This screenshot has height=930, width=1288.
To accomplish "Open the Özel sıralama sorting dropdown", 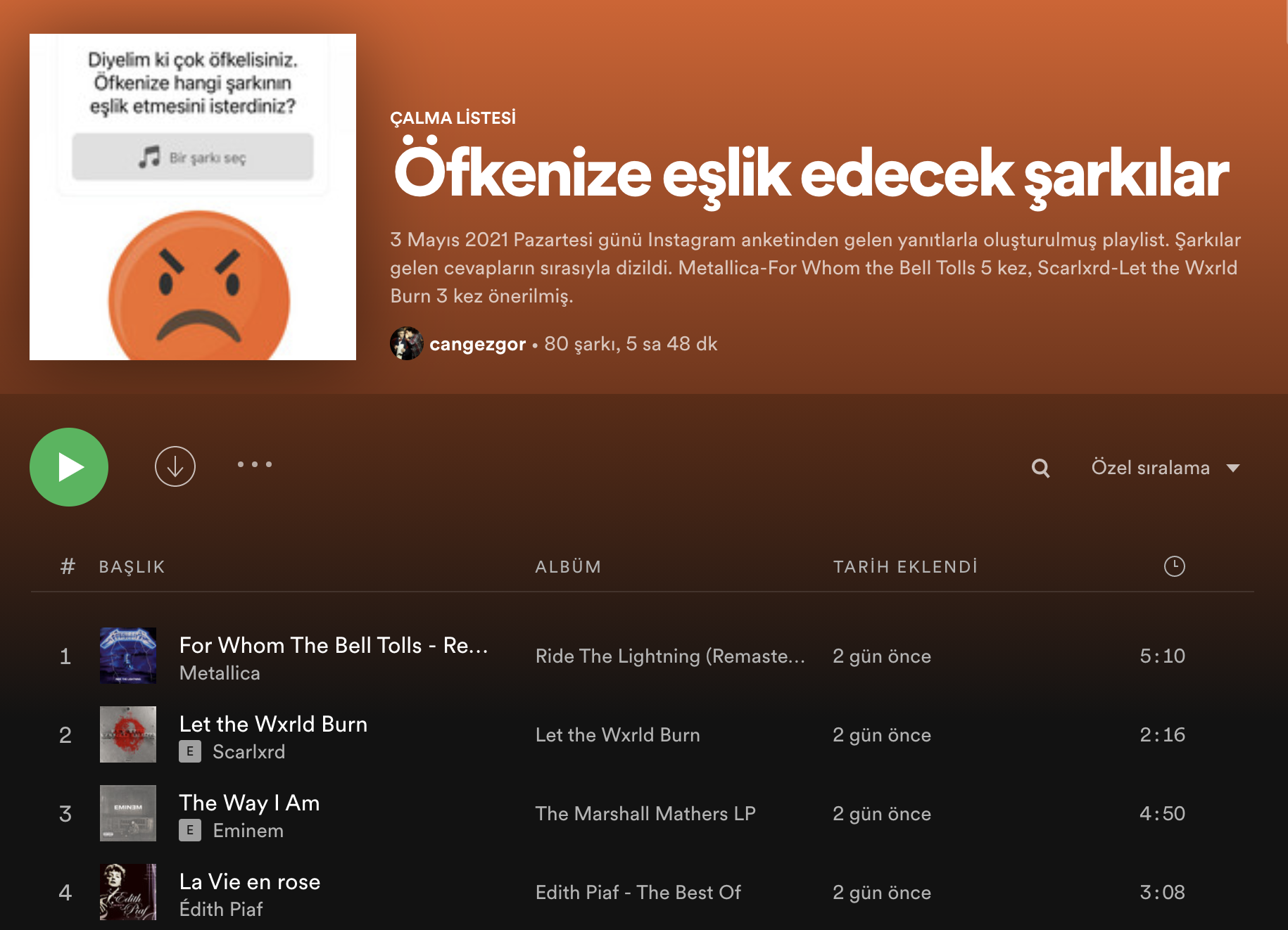I will coord(1150,467).
